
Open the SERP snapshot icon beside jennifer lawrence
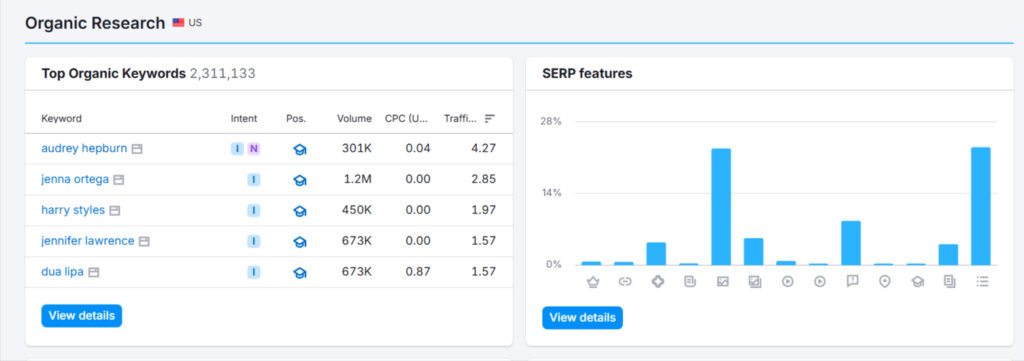(144, 242)
